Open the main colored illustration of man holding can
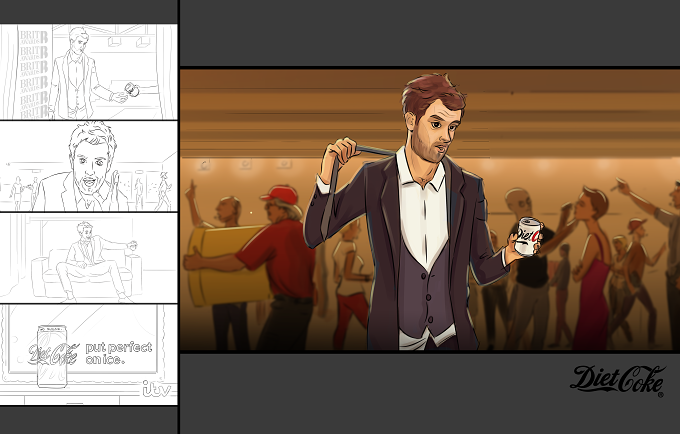 (x=430, y=209)
